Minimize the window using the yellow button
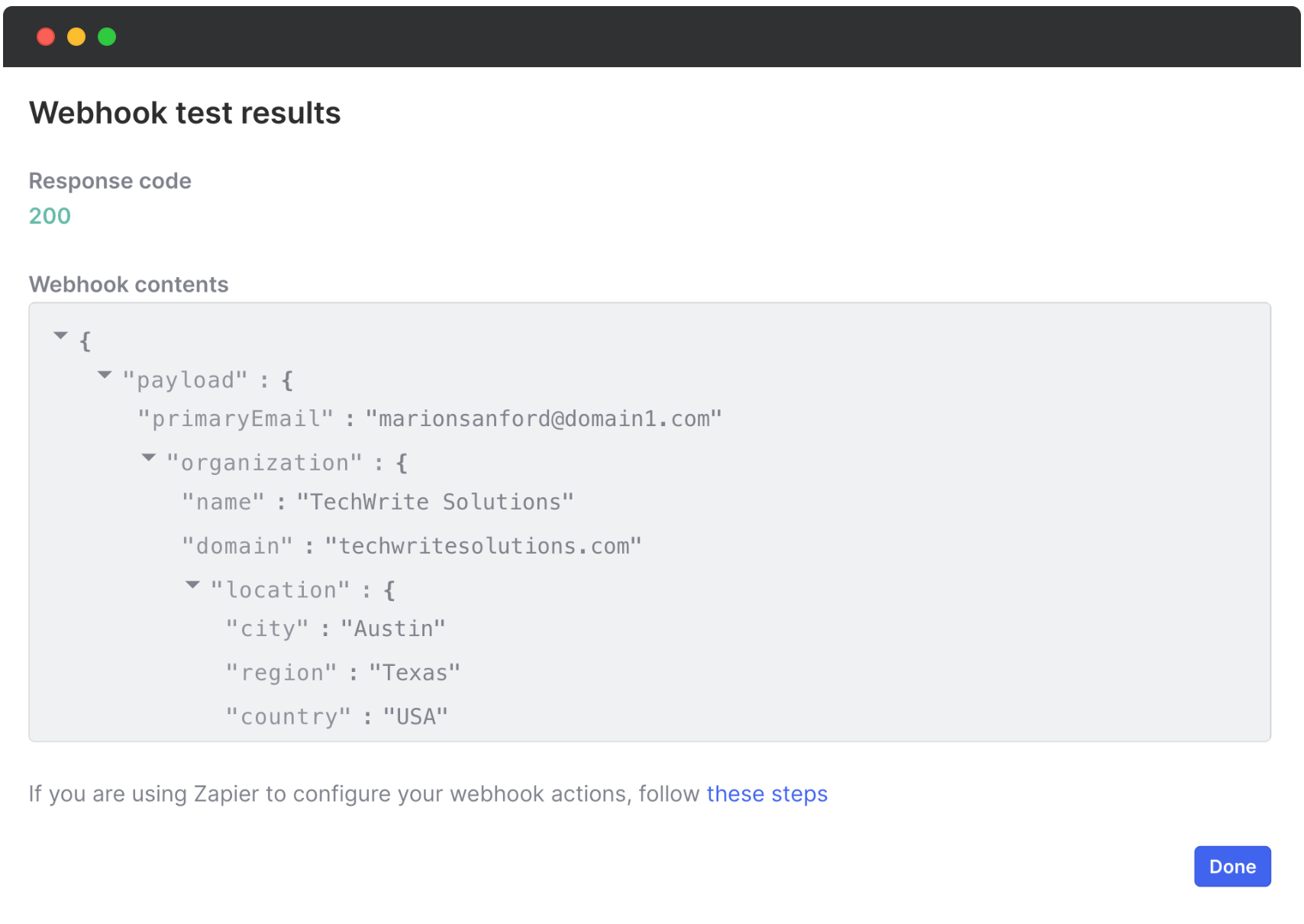This screenshot has width=1304, height=924. (76, 37)
